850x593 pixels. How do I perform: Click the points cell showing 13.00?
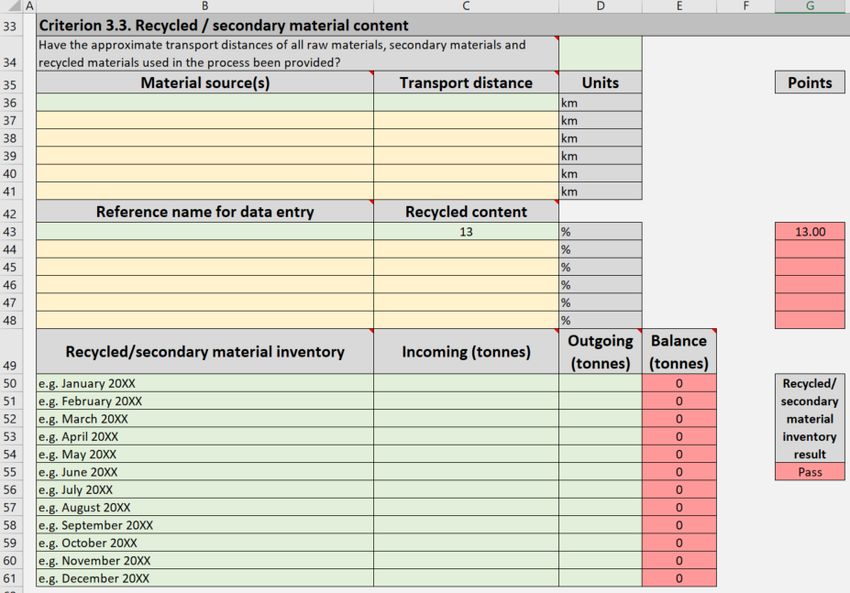(810, 231)
